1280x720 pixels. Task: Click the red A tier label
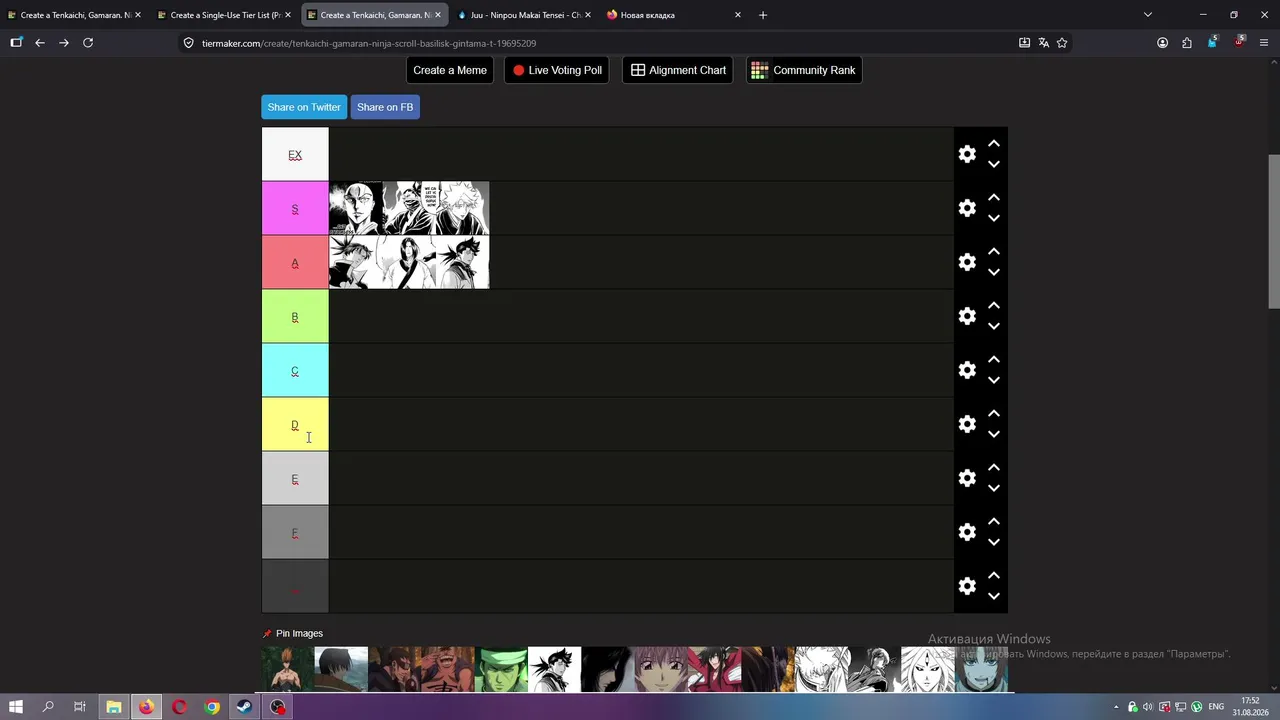[x=295, y=263]
